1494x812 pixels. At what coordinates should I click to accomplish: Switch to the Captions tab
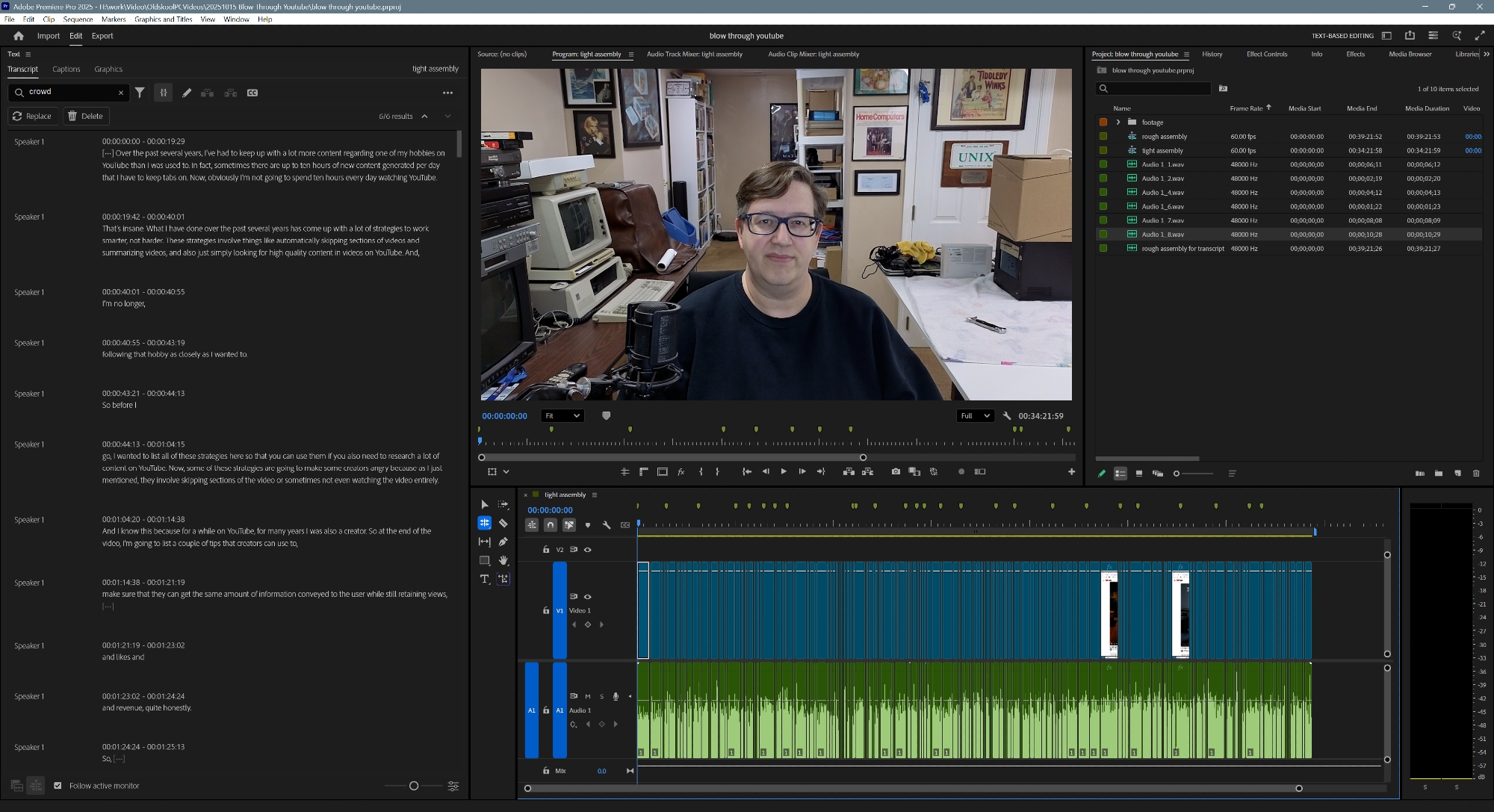click(x=66, y=69)
